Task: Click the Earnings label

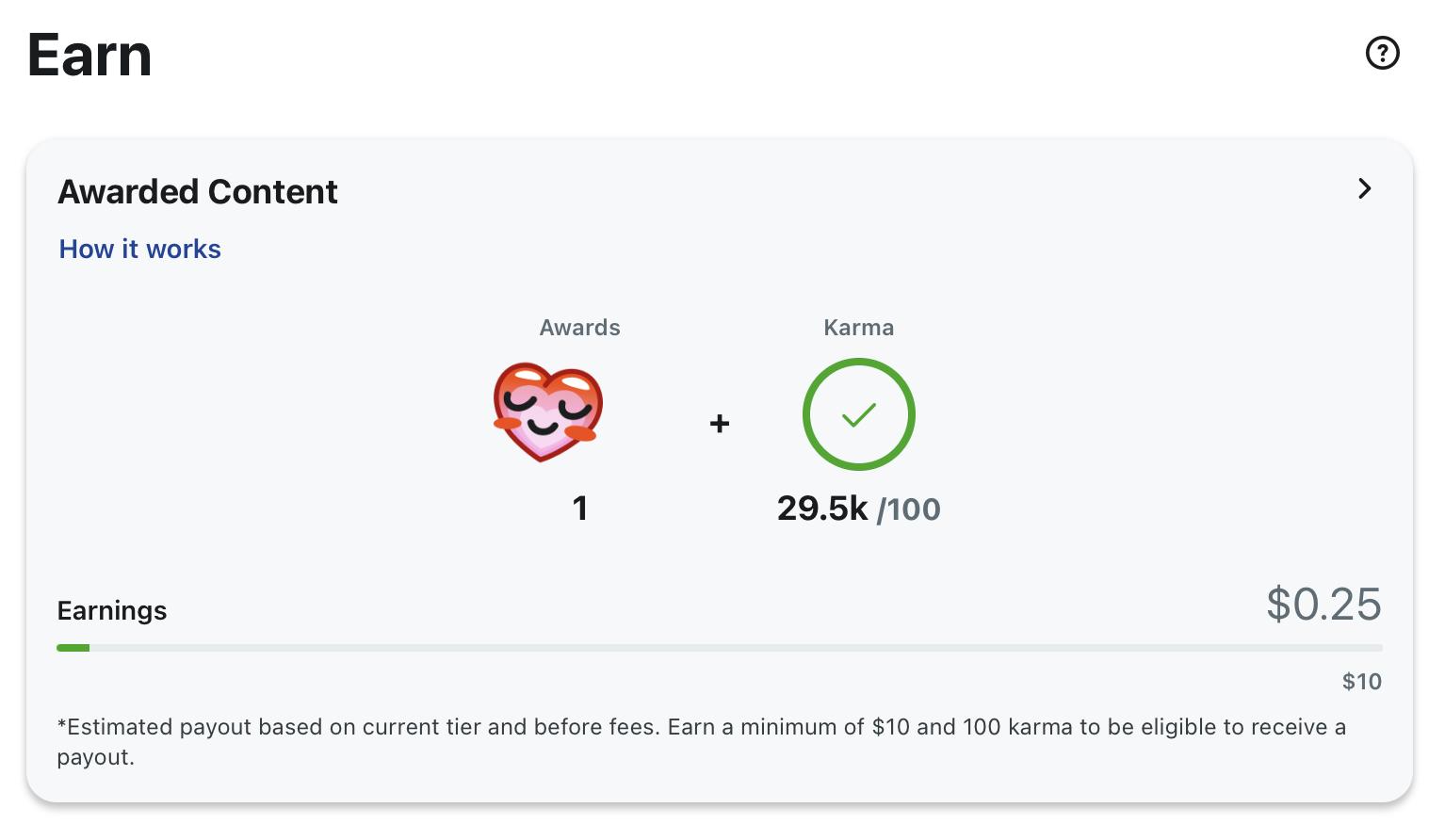Action: coord(112,610)
